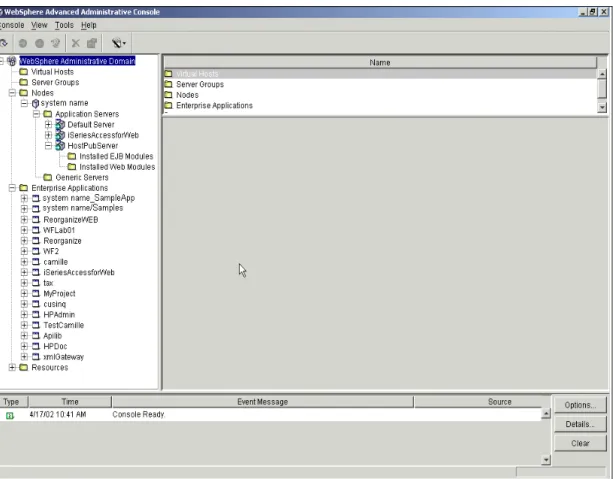The width and height of the screenshot is (613, 479).
Task: Click Name list scrollbar up arrow
Action: click(602, 74)
